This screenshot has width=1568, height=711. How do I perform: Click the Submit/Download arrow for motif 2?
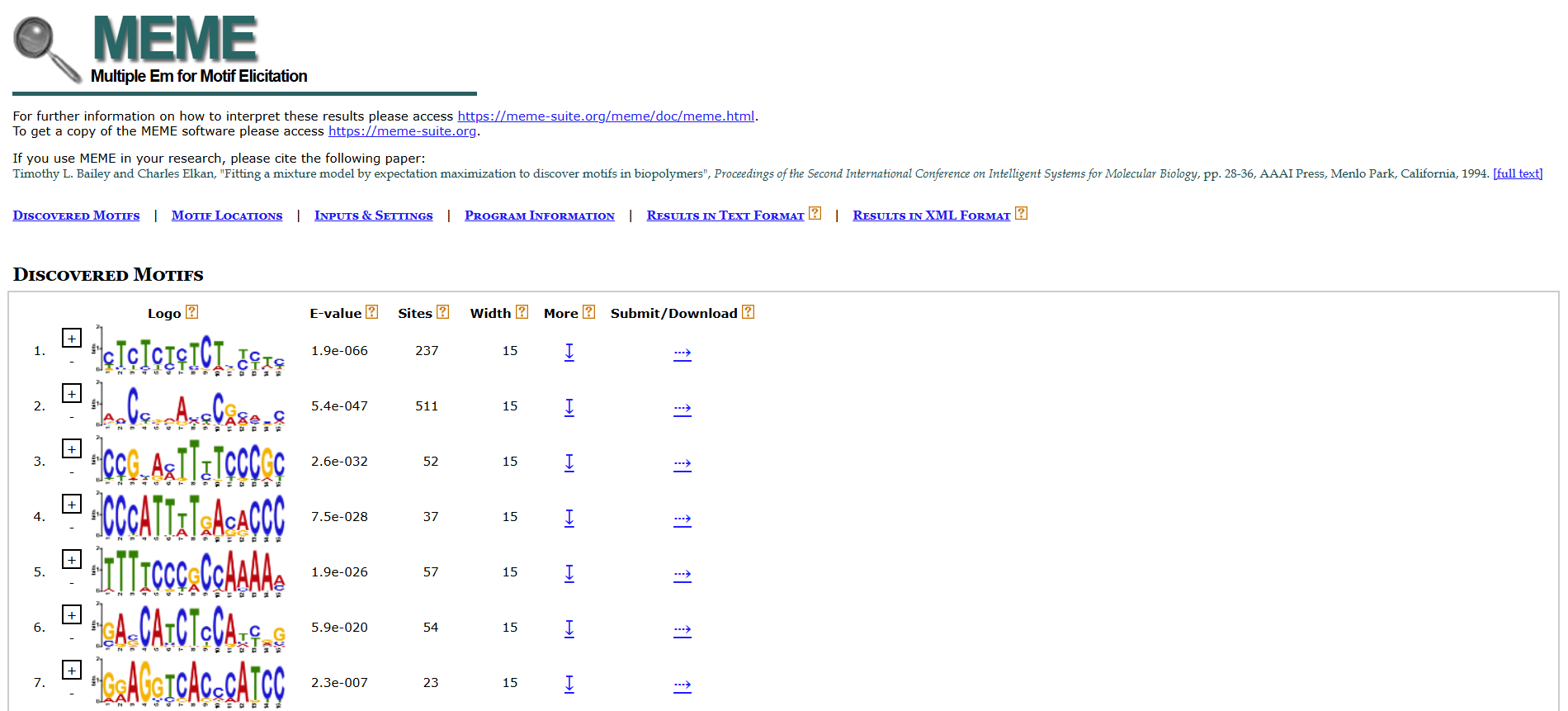pyautogui.click(x=682, y=408)
